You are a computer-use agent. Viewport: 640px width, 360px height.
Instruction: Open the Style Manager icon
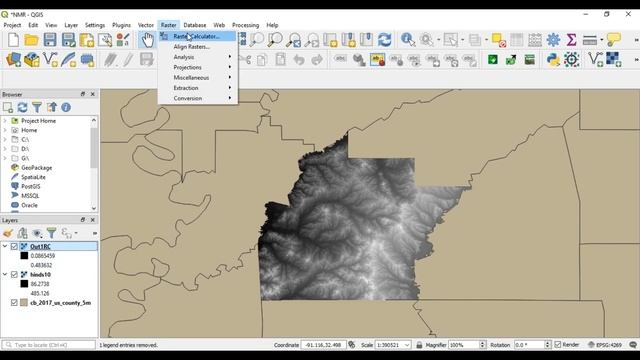click(x=123, y=40)
